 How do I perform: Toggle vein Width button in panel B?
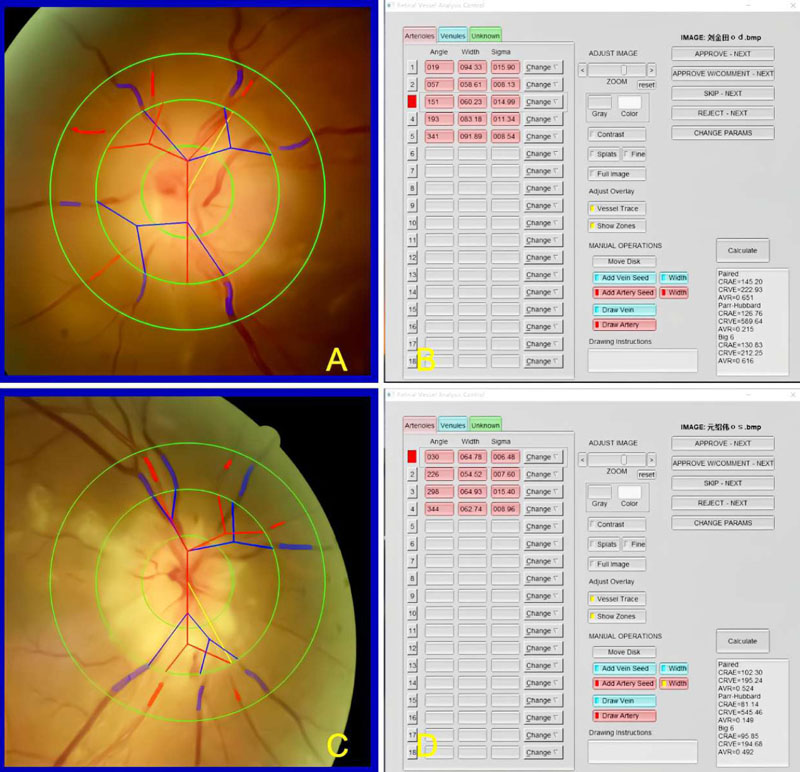673,278
